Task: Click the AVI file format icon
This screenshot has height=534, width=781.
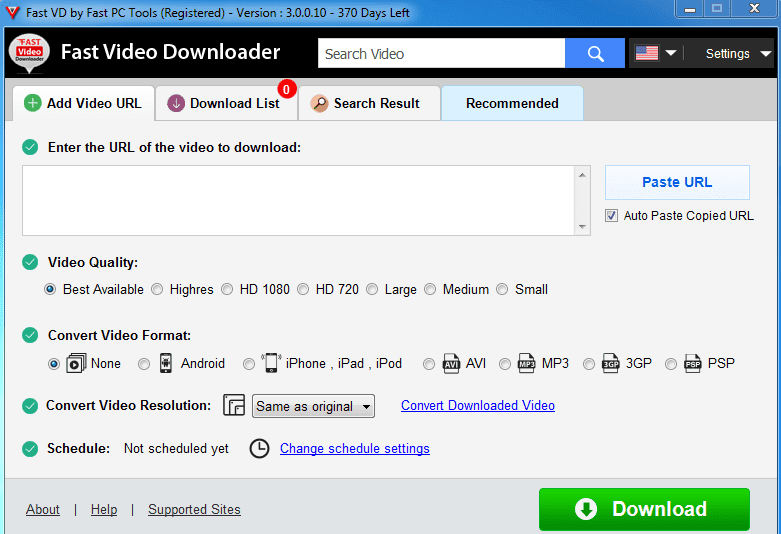Action: tap(451, 363)
